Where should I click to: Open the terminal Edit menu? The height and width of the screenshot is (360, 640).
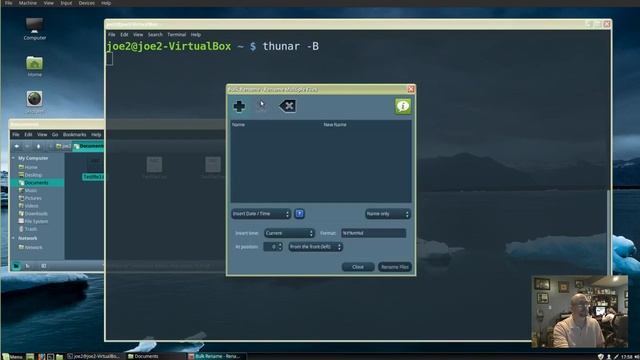[124, 35]
